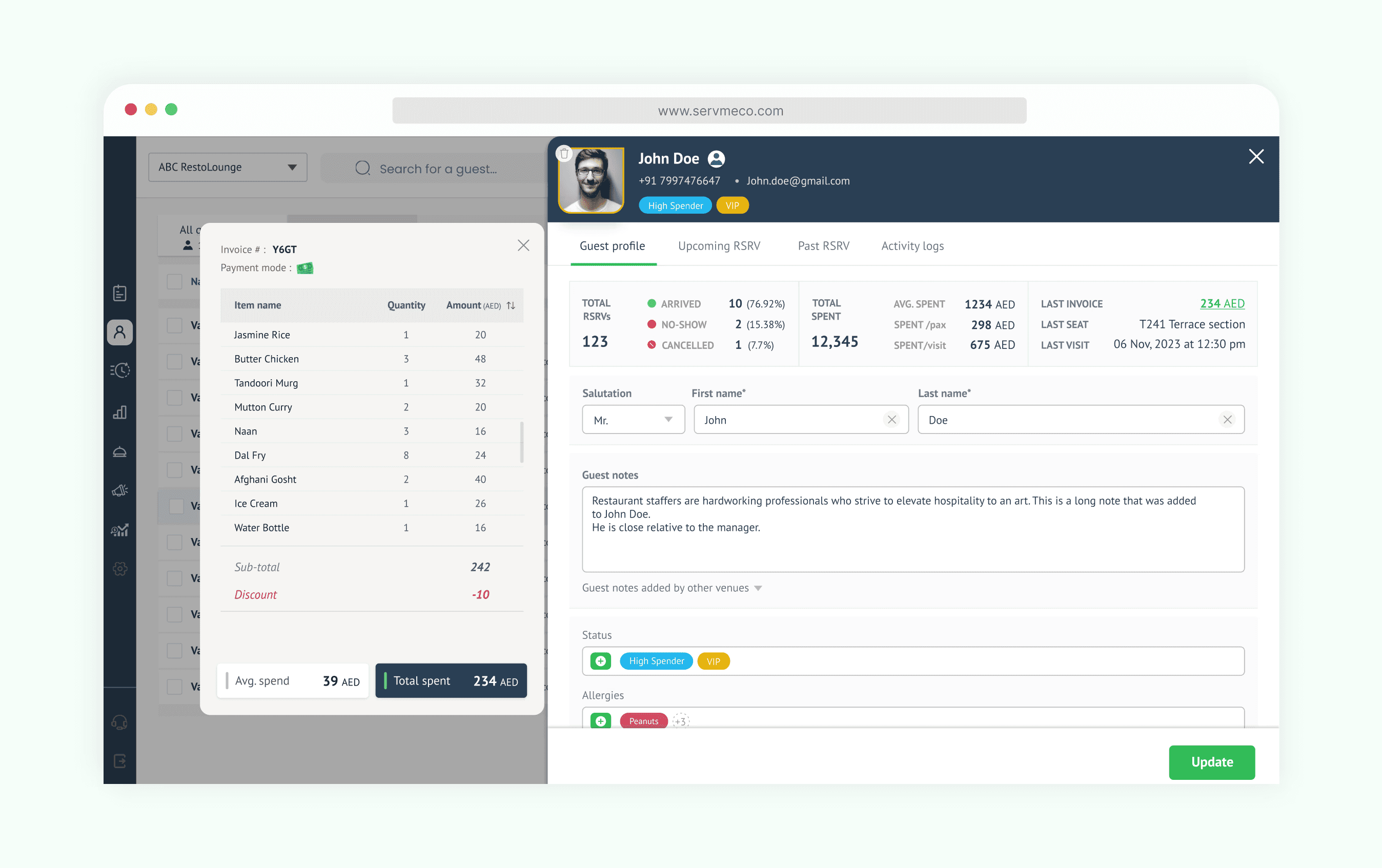Open the guests icon in the sidebar
The width and height of the screenshot is (1382, 868).
pos(119,332)
